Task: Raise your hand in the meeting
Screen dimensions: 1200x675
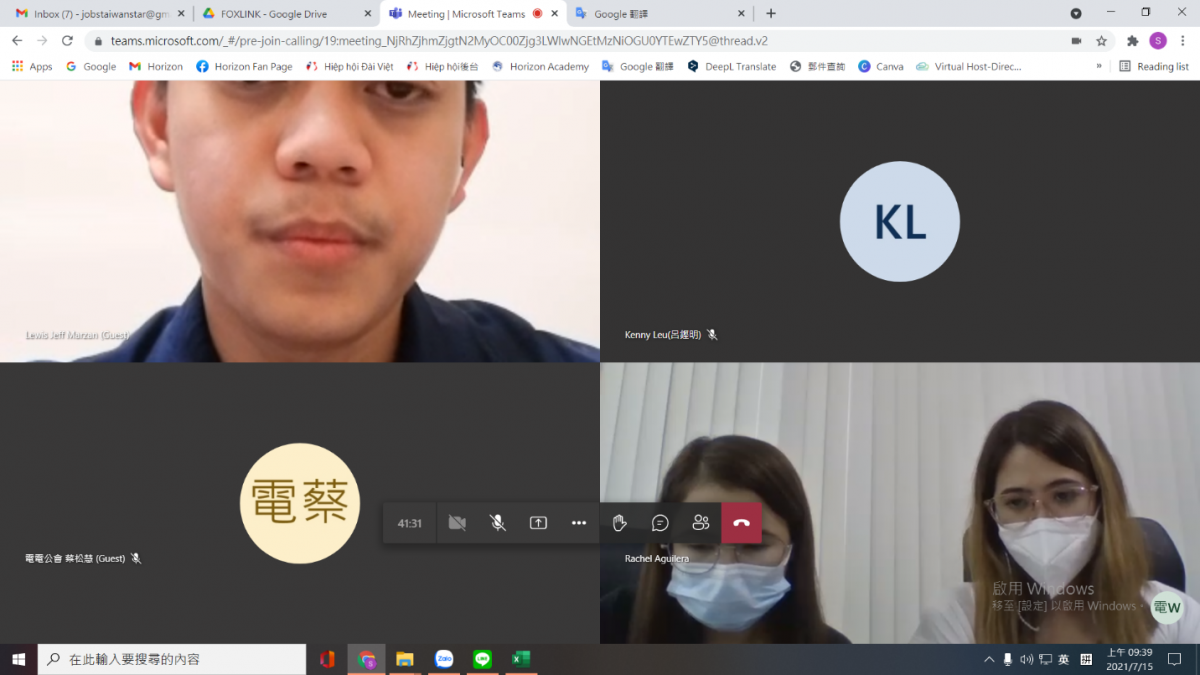Action: pyautogui.click(x=619, y=523)
